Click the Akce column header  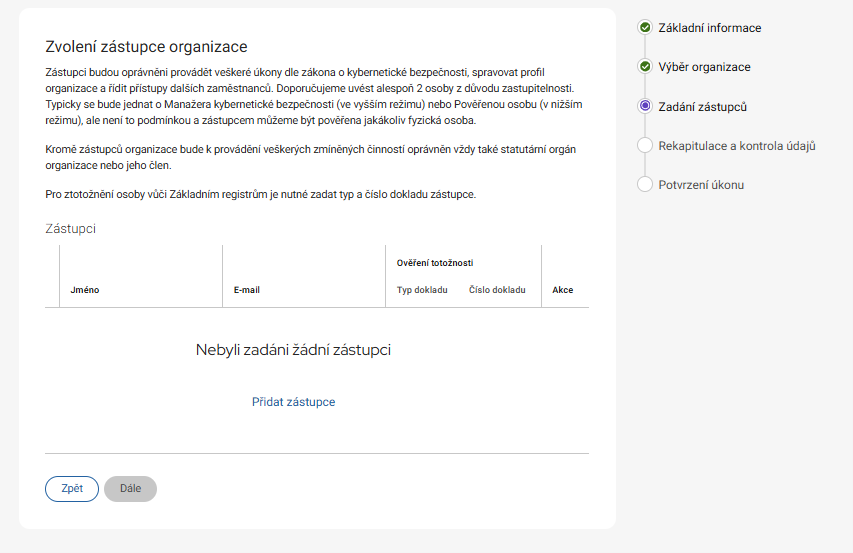[563, 290]
